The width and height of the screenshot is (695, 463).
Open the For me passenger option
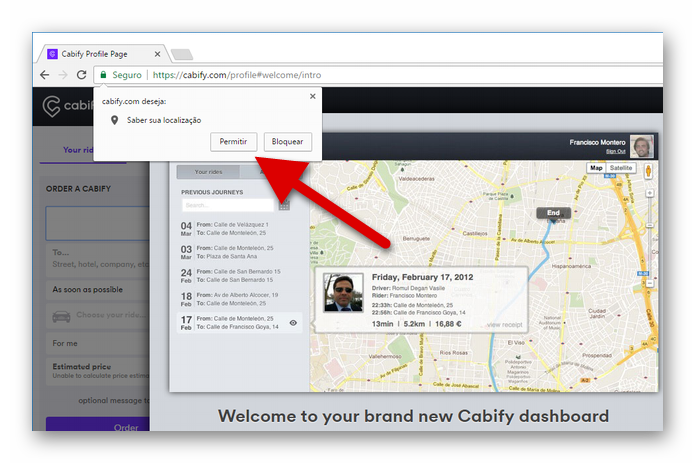(98, 343)
